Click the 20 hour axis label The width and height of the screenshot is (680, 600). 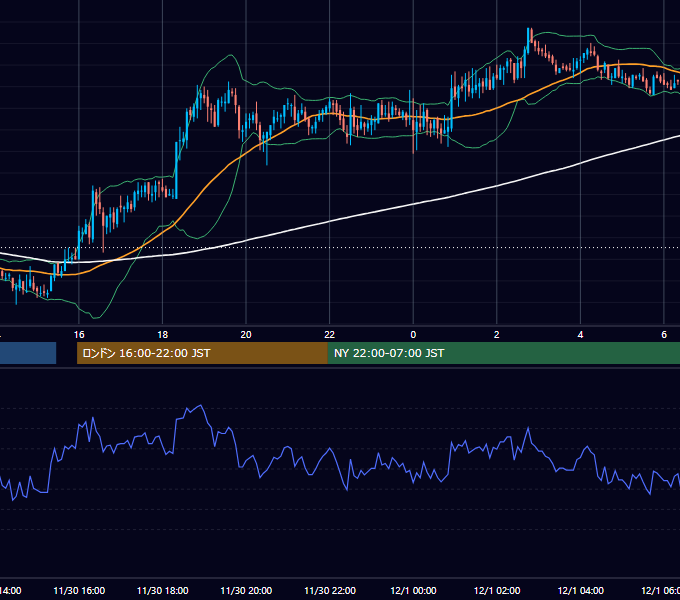pyautogui.click(x=246, y=335)
